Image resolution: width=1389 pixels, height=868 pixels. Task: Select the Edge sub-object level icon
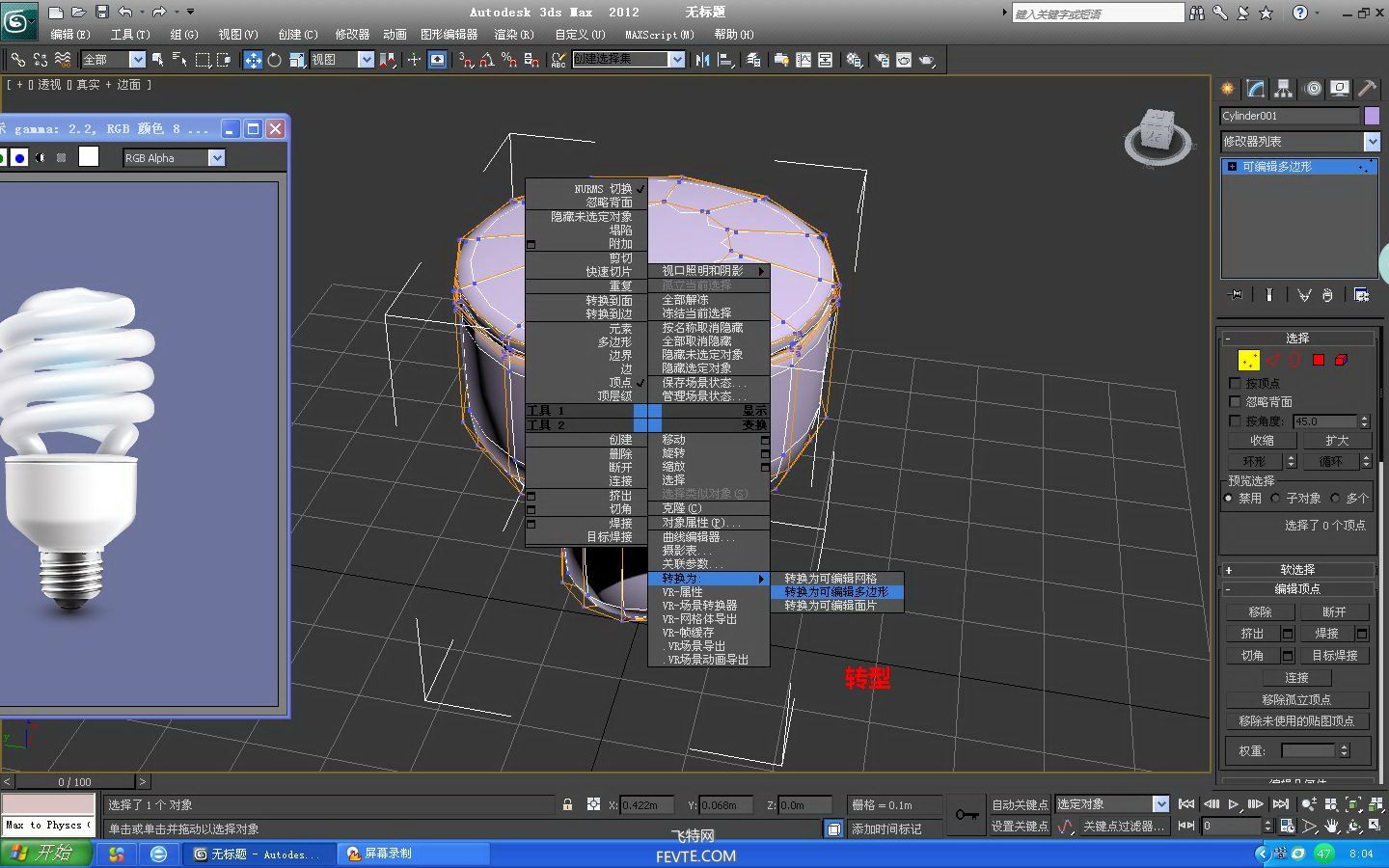tap(1273, 360)
